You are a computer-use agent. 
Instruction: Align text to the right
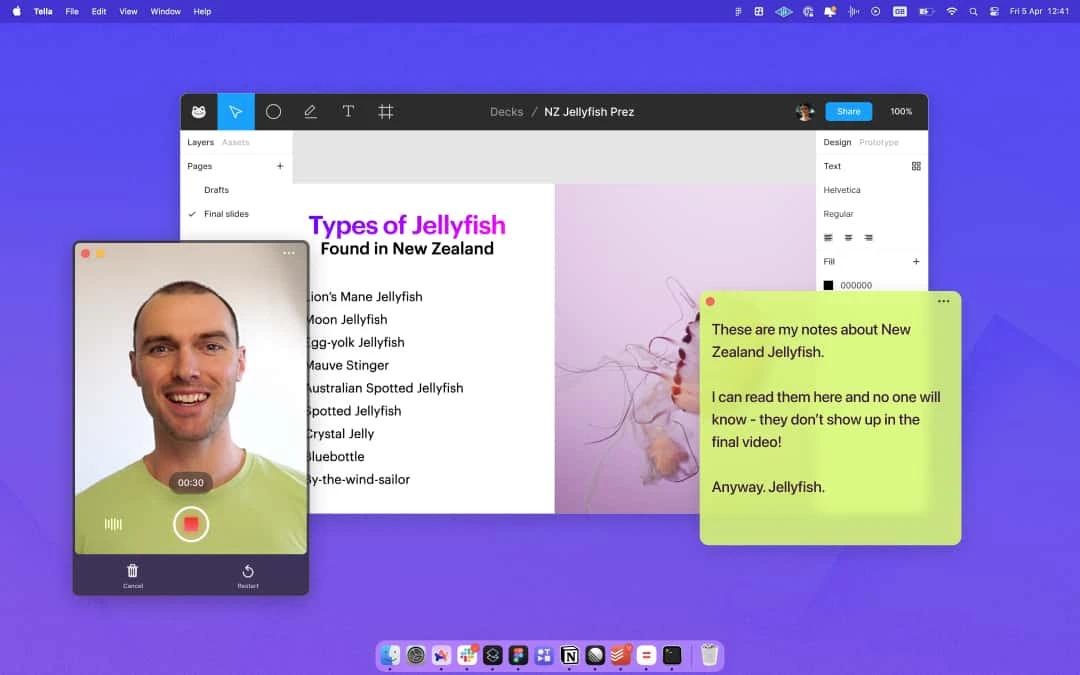tap(868, 238)
